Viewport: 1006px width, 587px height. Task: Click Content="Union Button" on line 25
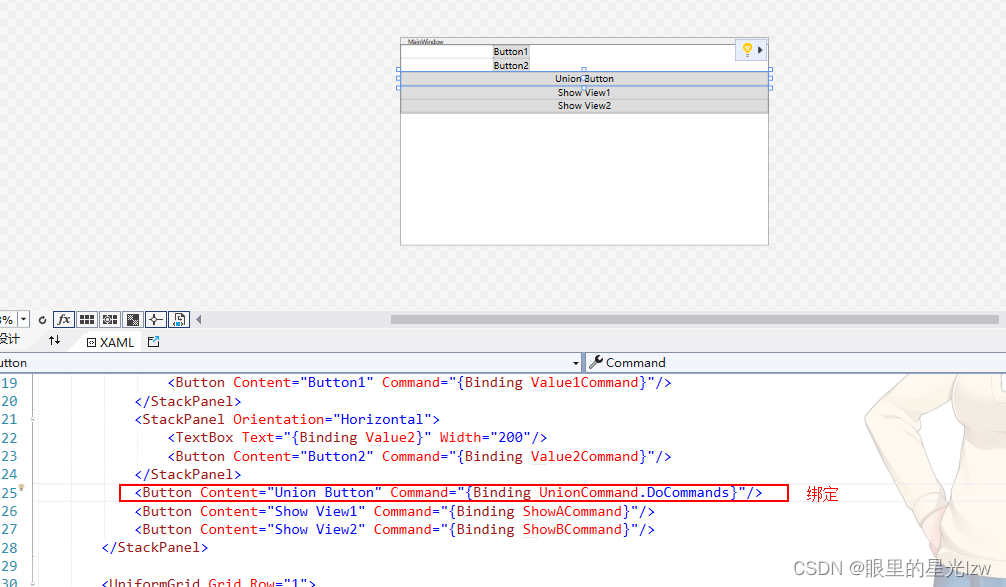(291, 493)
